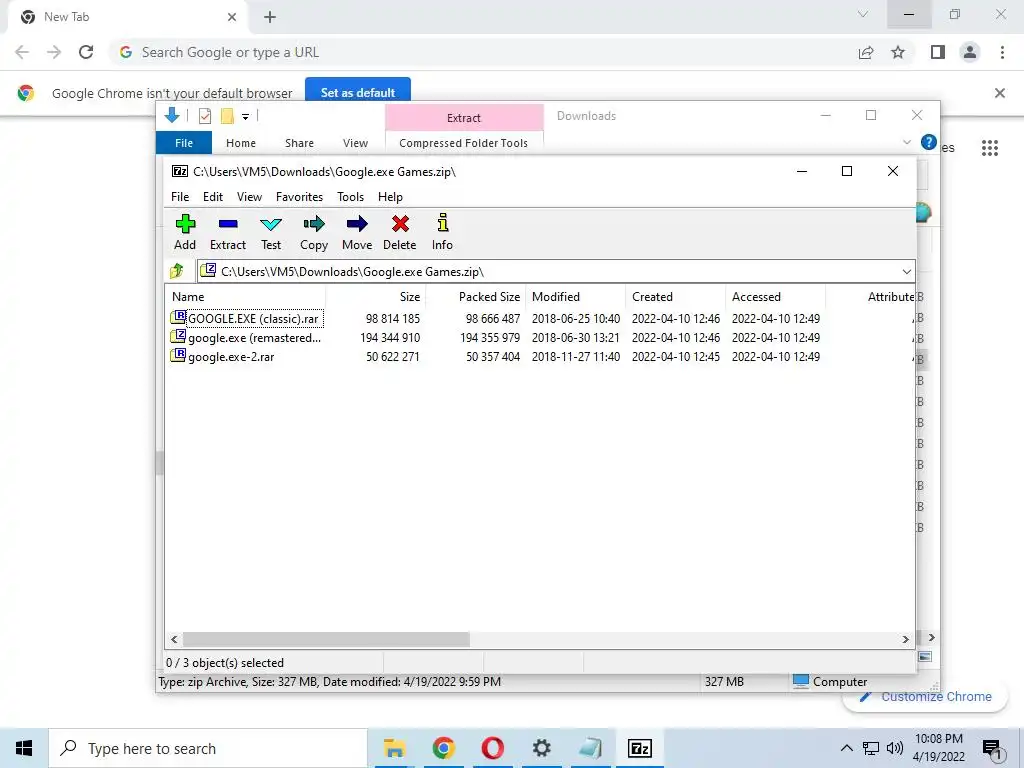This screenshot has height=768, width=1024.
Task: Bookmark this tab with the star icon
Action: pos(898,52)
